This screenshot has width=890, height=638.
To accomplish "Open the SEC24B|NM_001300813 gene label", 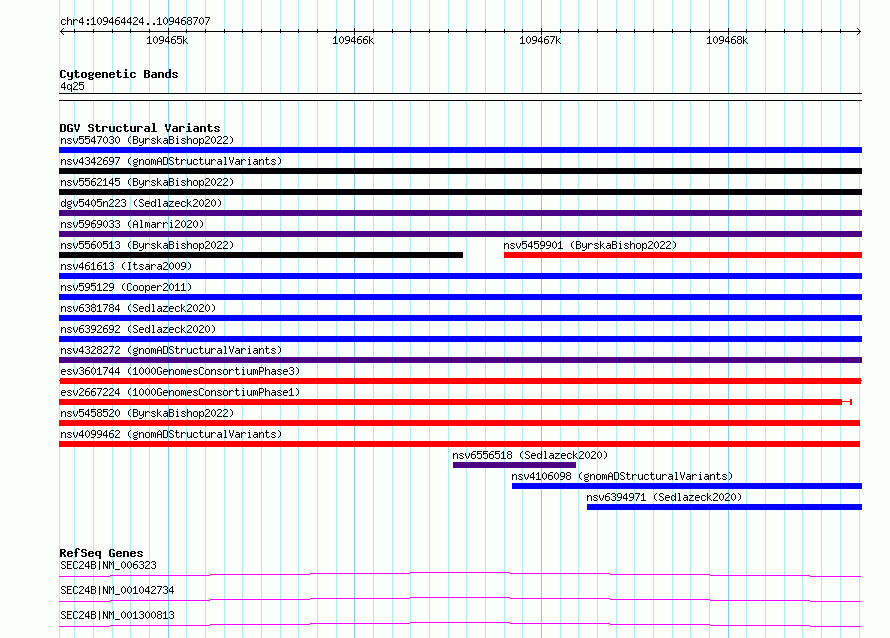I will tap(117, 615).
